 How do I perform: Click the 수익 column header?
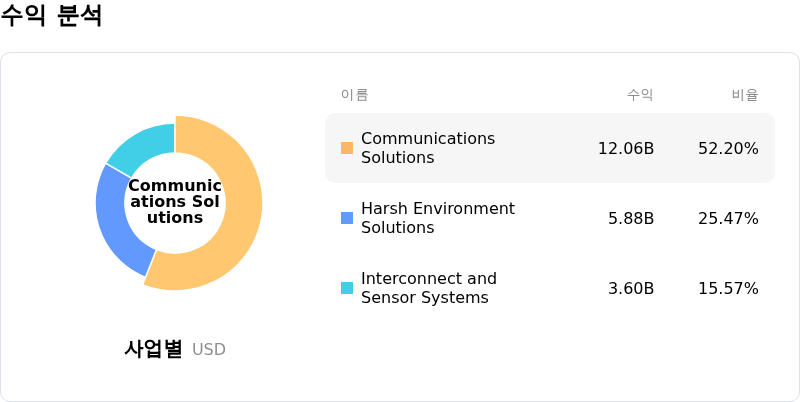click(640, 95)
